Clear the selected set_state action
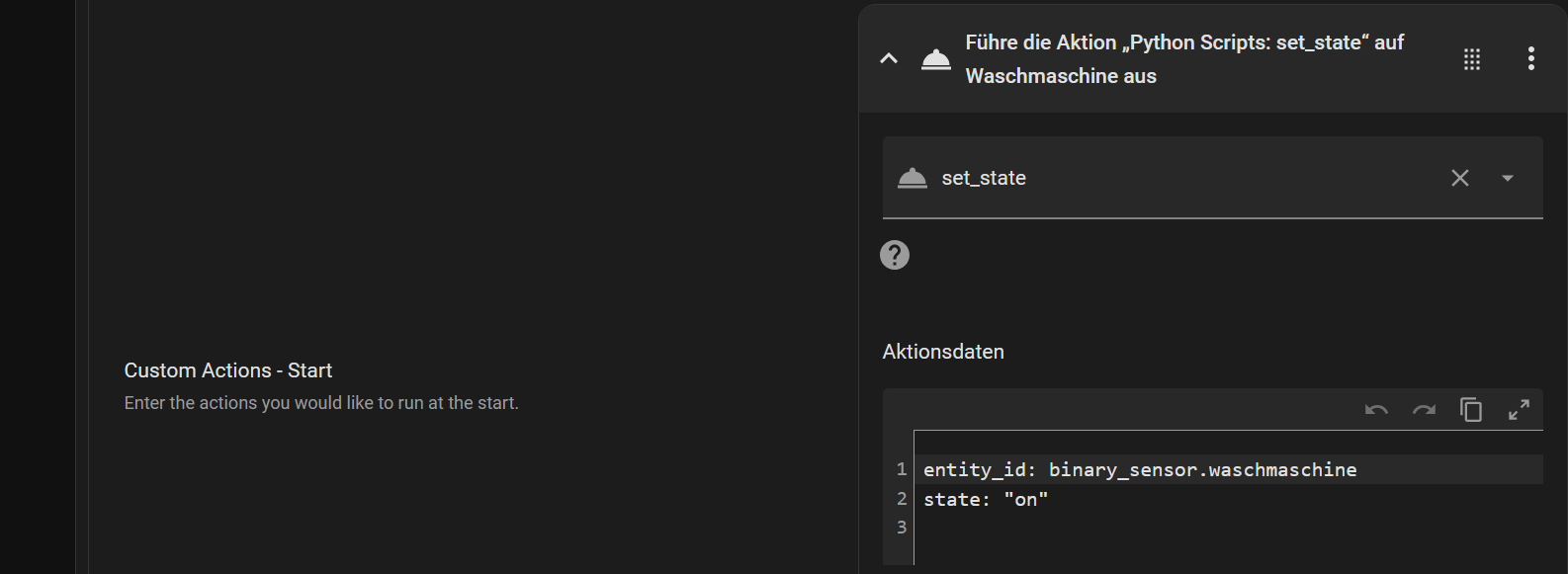Screen dimensions: 1568x574 coord(1459,178)
